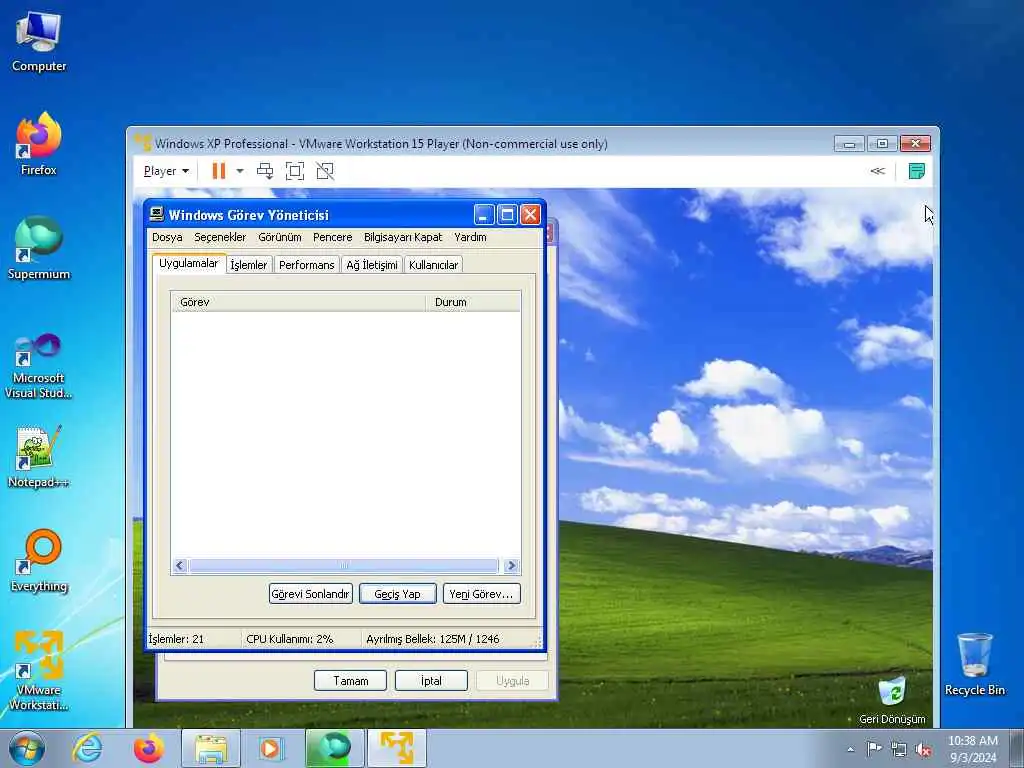1024x768 pixels.
Task: Switch to the İşlemler tab
Action: pos(249,264)
